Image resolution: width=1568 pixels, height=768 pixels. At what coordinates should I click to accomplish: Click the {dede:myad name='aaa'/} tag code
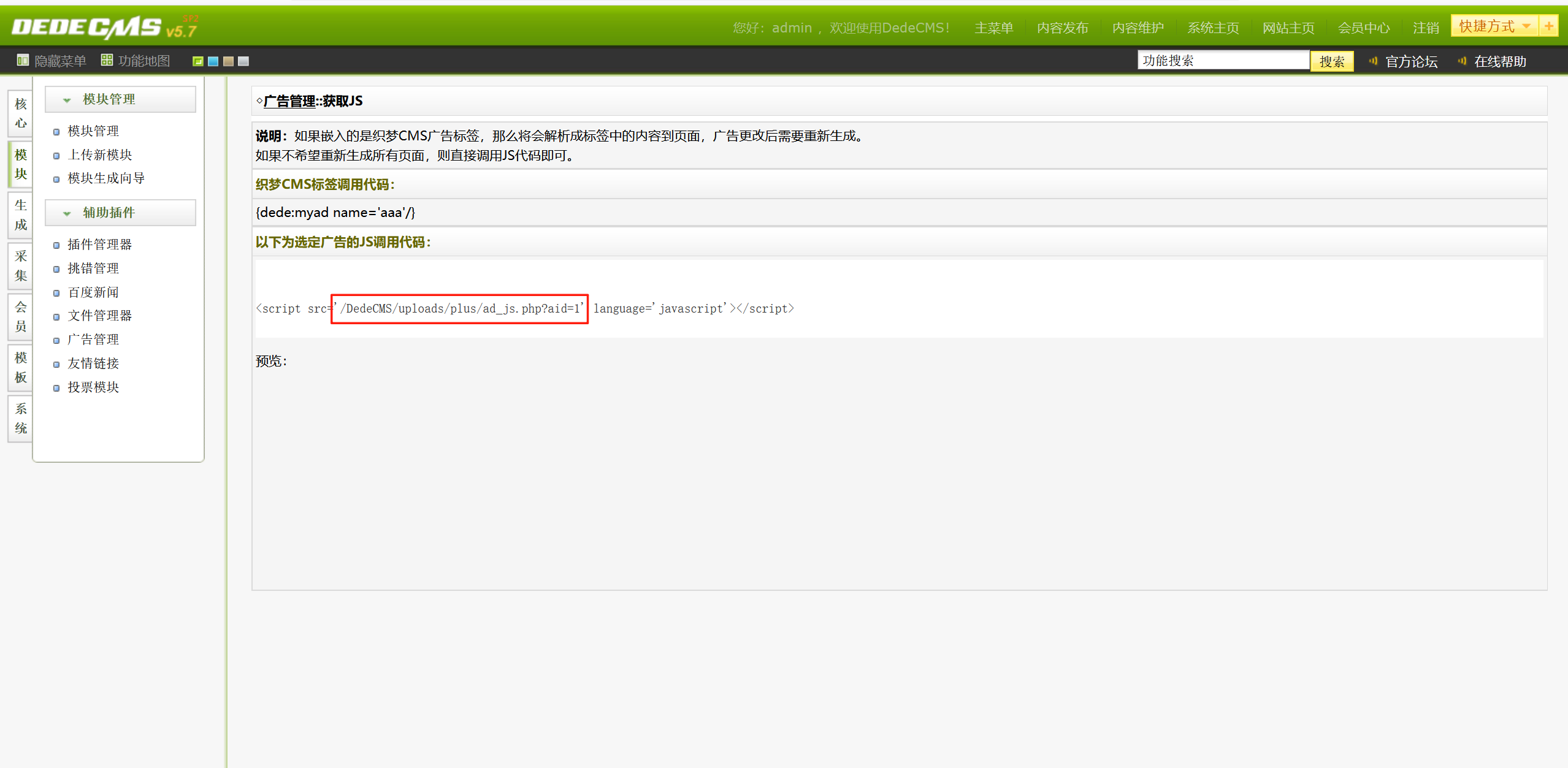point(335,212)
